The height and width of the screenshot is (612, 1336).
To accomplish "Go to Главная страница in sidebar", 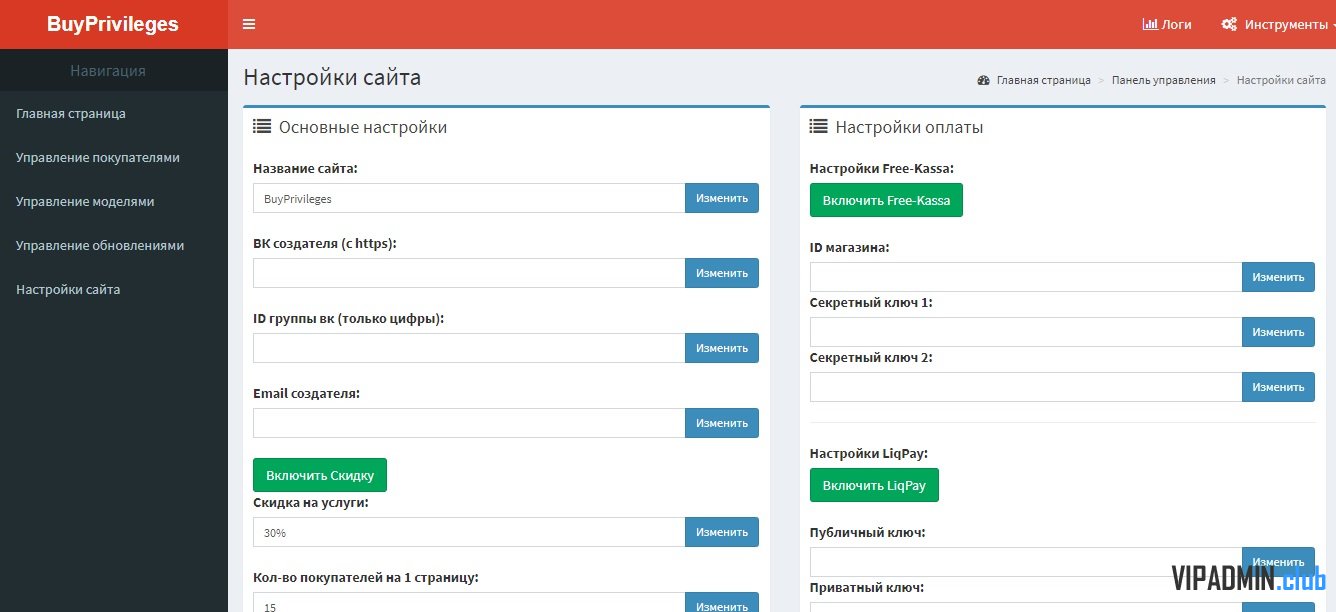I will point(114,113).
